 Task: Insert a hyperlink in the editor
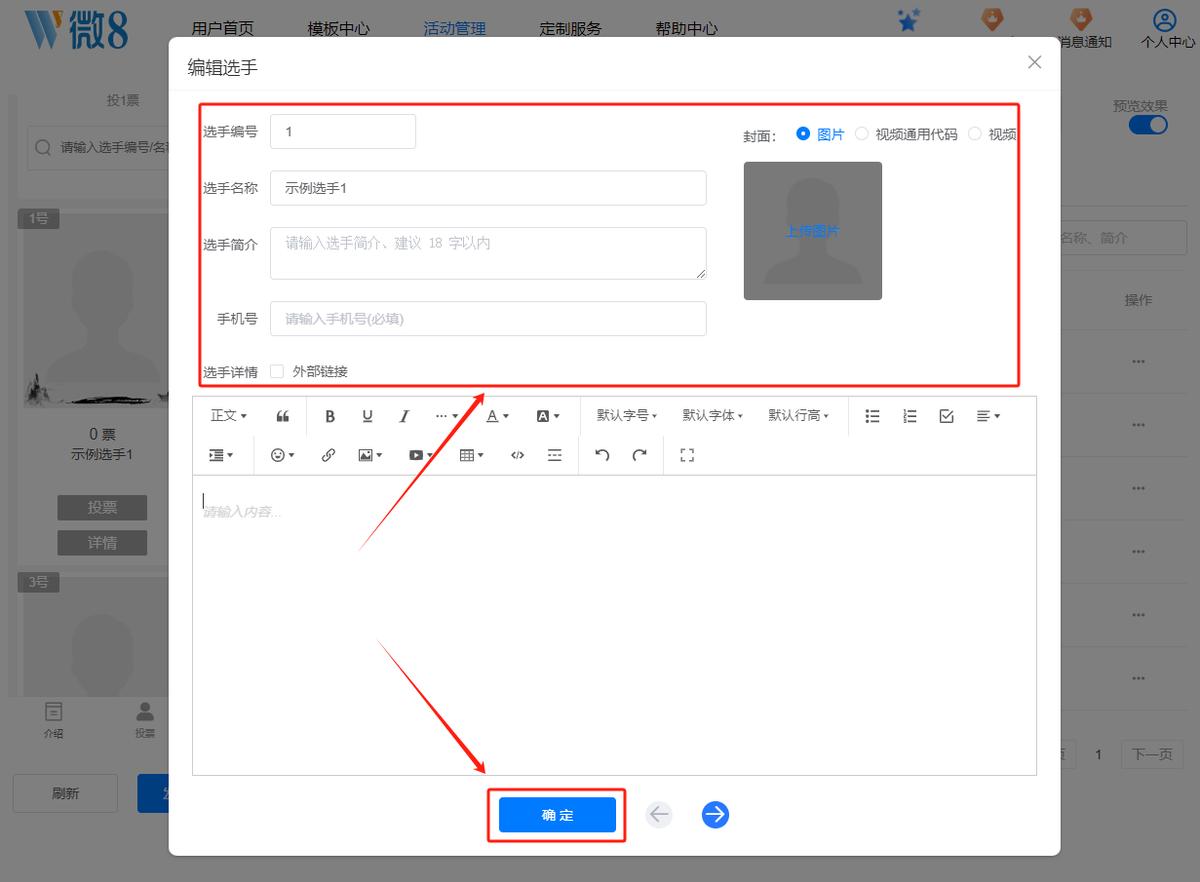click(328, 455)
